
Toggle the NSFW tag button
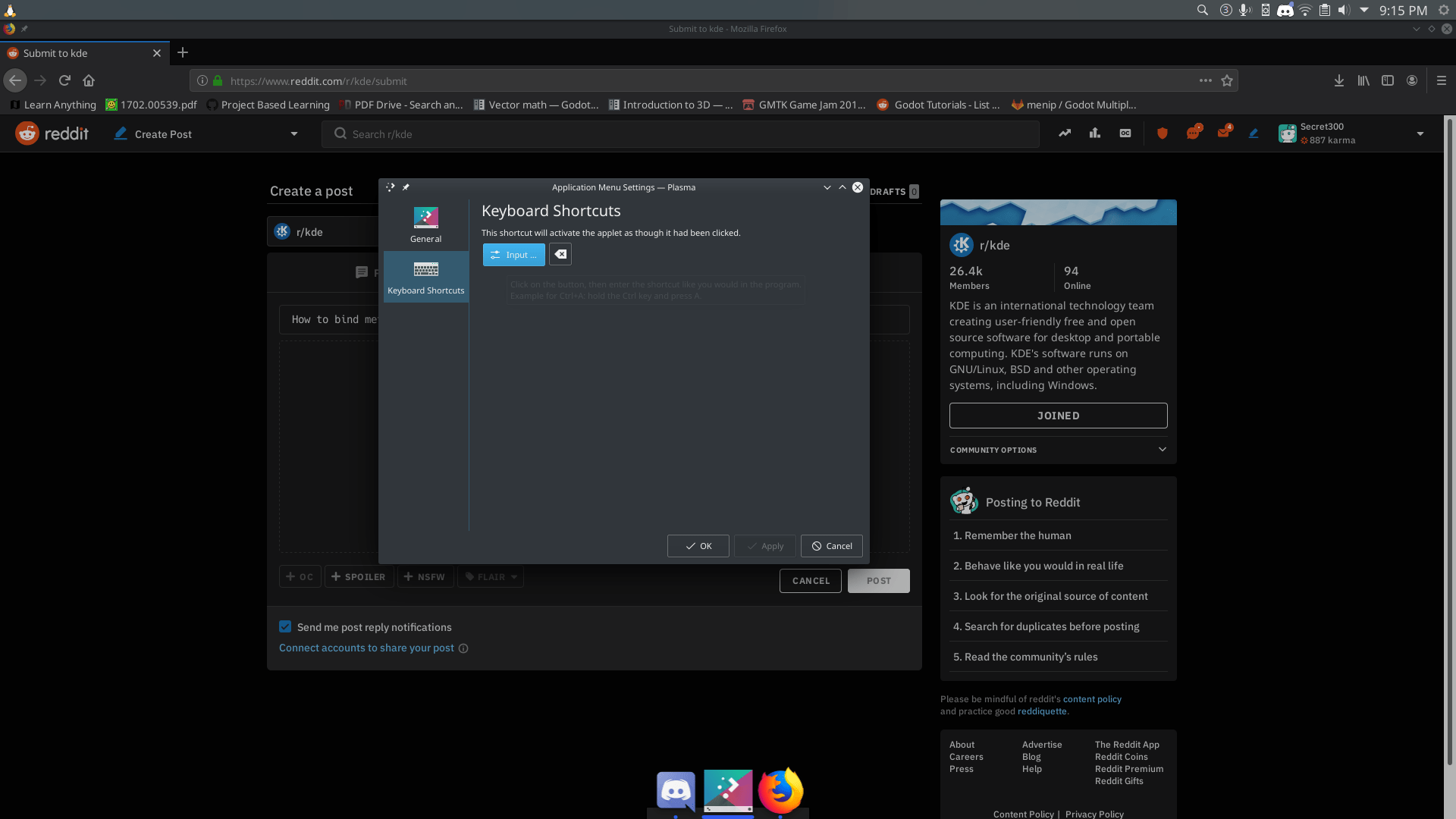coord(425,577)
